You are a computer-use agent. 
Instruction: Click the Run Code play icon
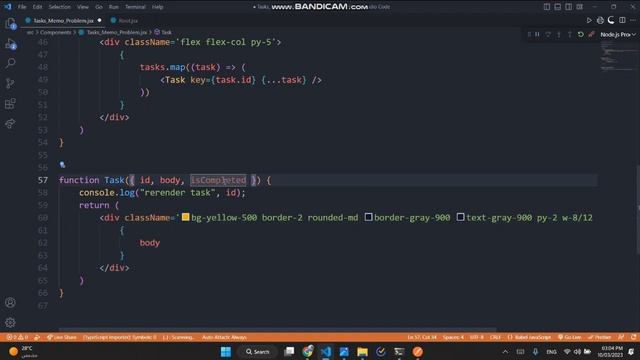589,20
